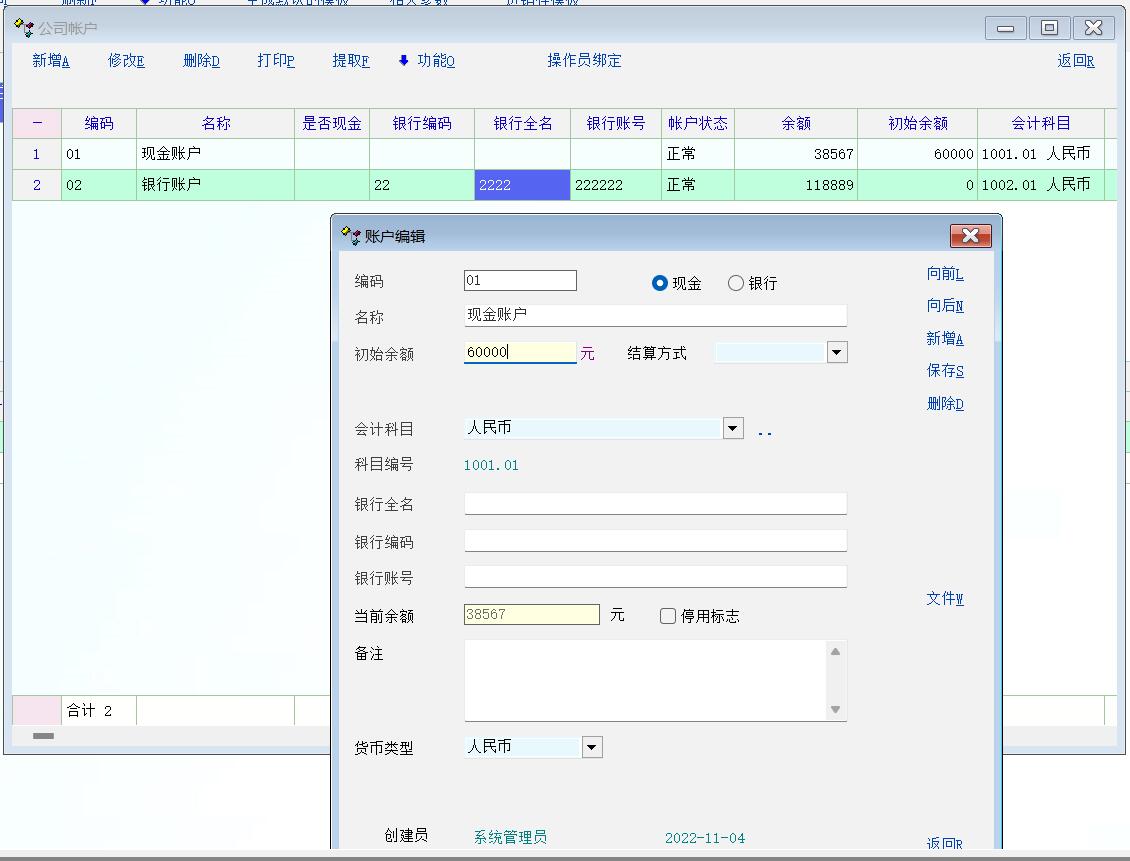Click the 公司帐户 window title icon
This screenshot has height=861, width=1130.
(24, 28)
